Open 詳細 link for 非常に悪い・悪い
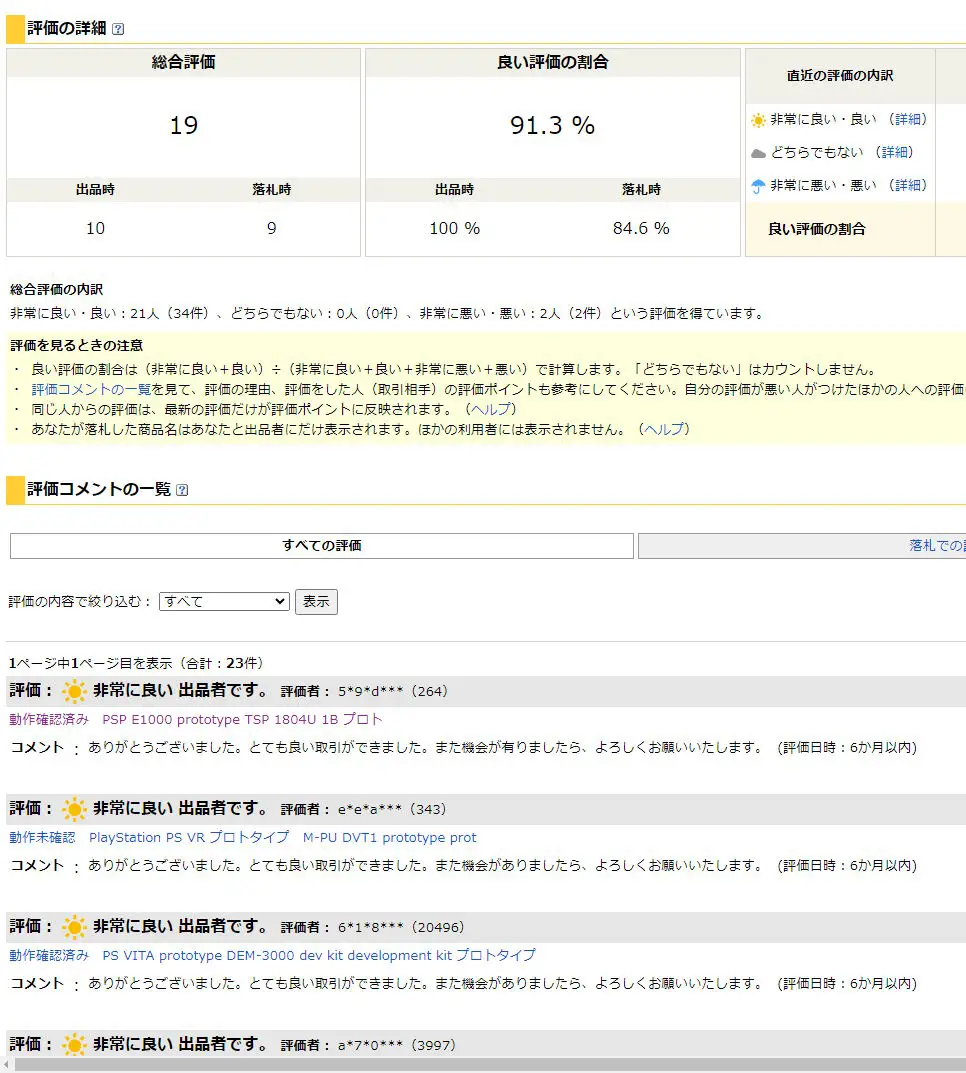This screenshot has height=1073, width=966. coord(908,185)
